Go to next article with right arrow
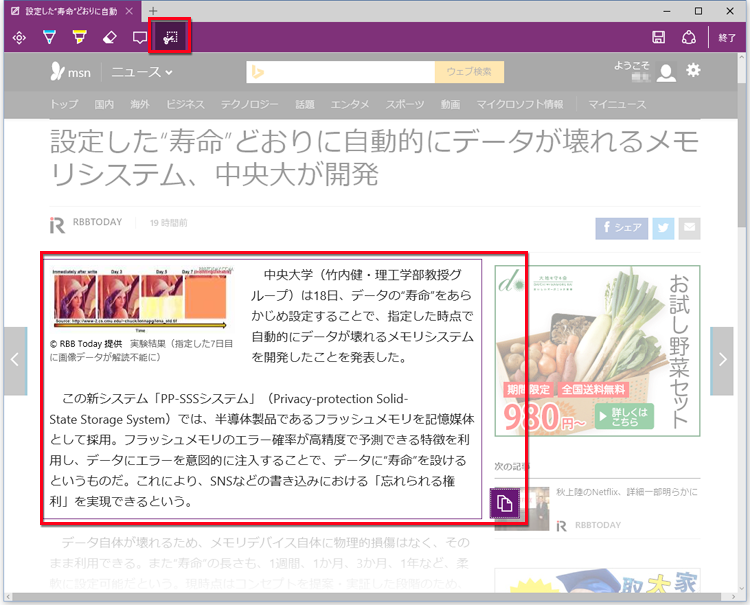The width and height of the screenshot is (750, 605). pyautogui.click(x=722, y=360)
